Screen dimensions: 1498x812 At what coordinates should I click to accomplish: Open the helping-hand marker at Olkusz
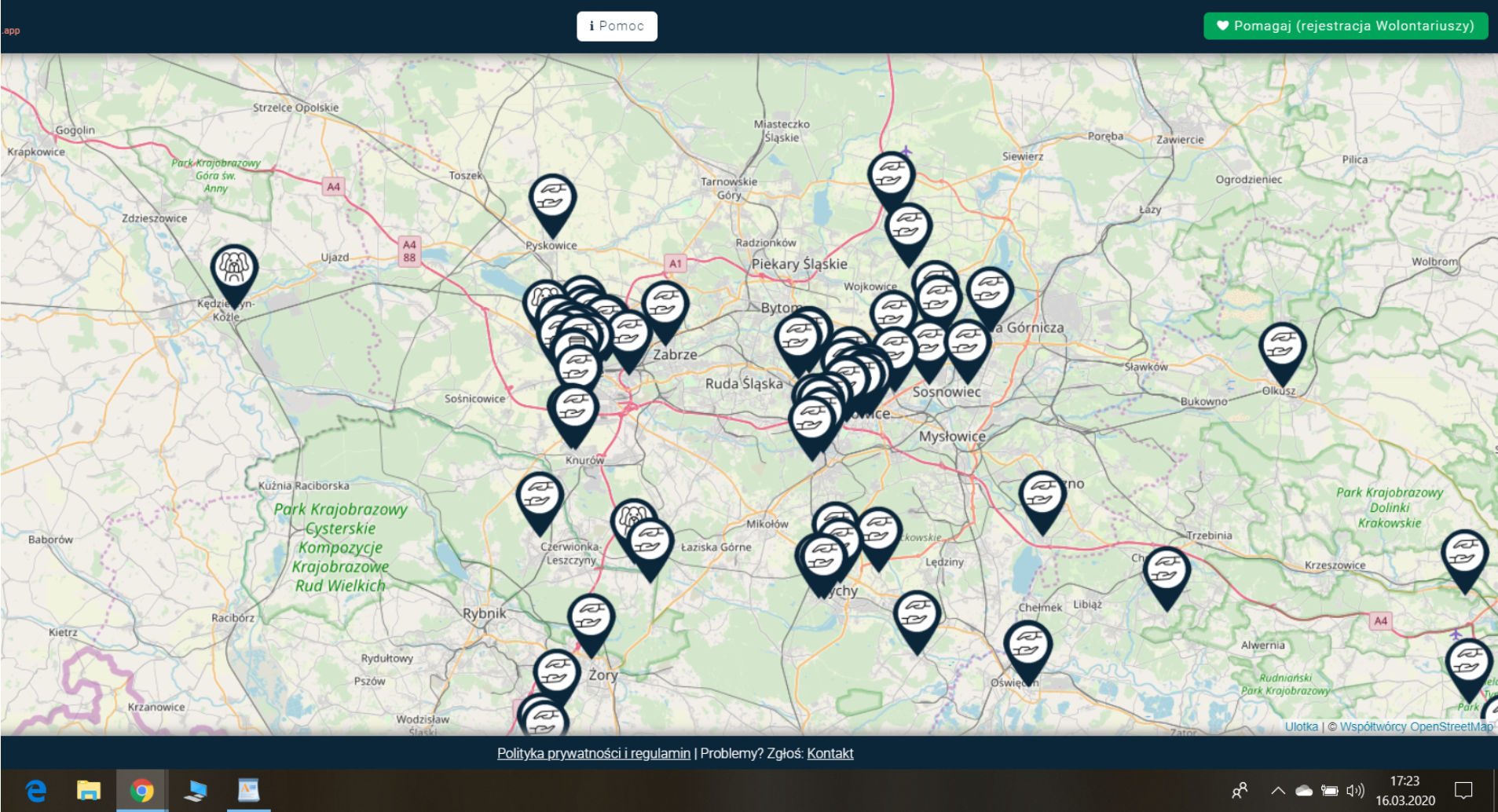(x=1282, y=347)
